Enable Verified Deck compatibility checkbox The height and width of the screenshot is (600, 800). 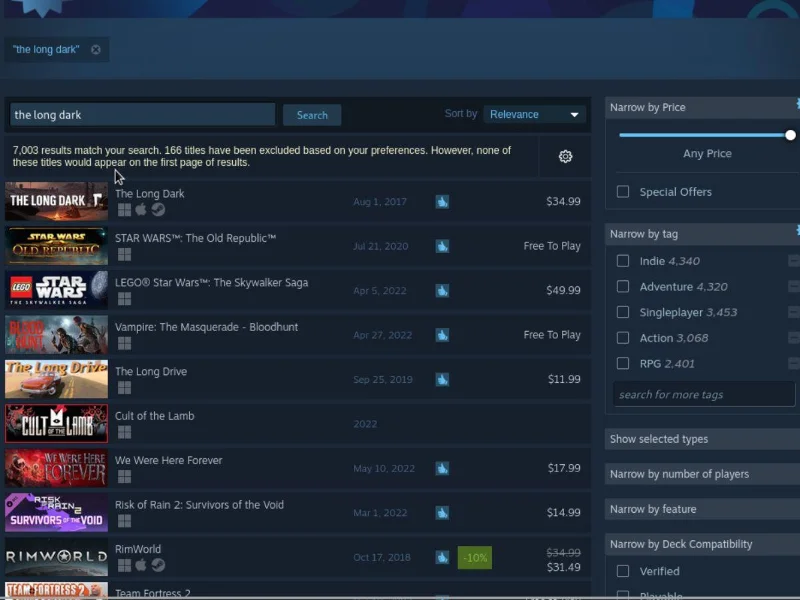[622, 571]
